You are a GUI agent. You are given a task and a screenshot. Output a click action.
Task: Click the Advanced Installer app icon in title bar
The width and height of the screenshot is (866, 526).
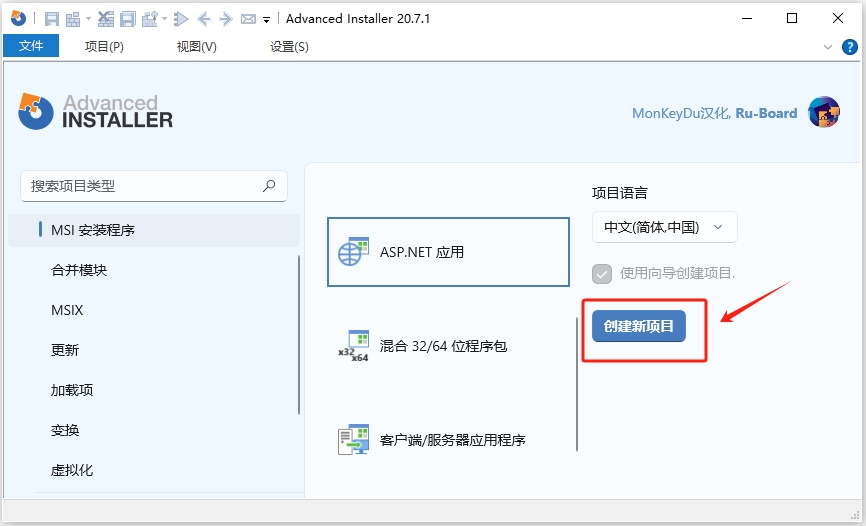18,18
